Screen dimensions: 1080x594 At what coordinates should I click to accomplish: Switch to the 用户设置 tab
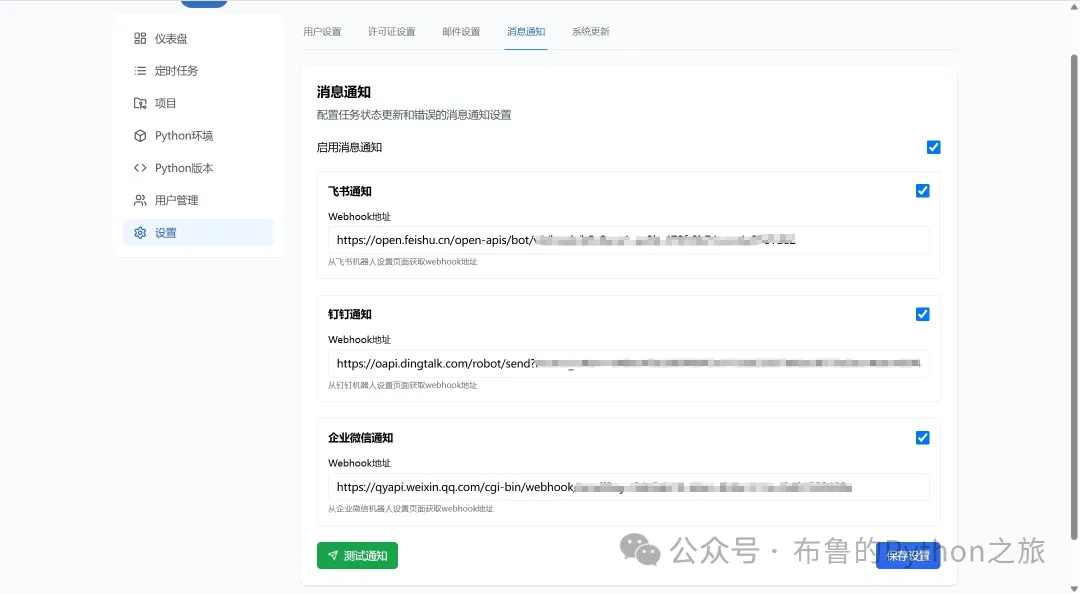322,32
